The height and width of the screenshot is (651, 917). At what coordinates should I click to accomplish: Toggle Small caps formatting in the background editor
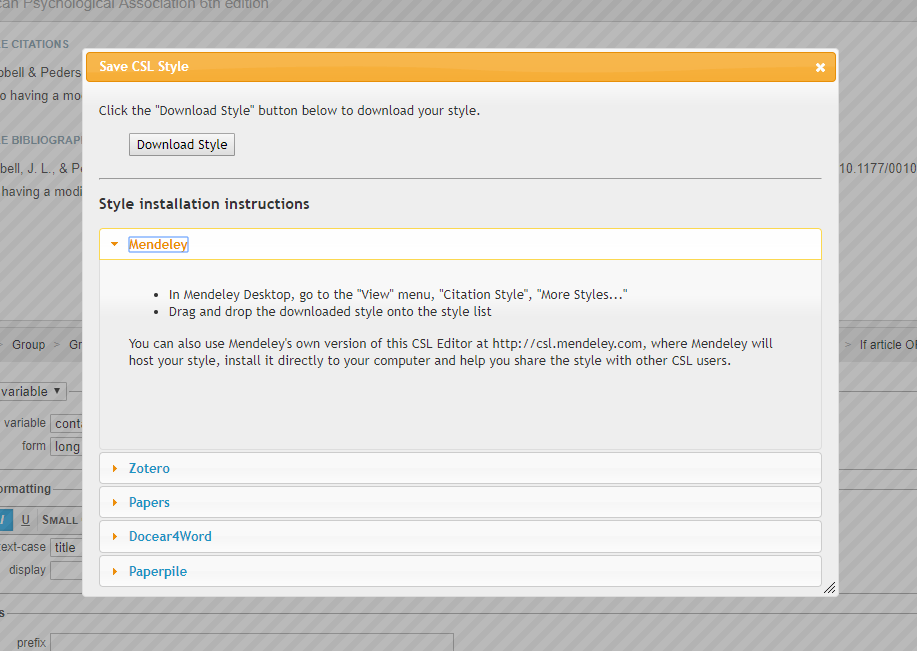click(x=60, y=520)
